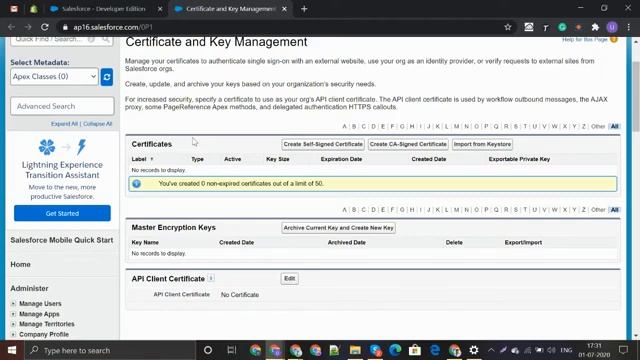This screenshot has width=640, height=360.
Task: Open Cortana circle icon on taskbar
Action: (x=208, y=350)
